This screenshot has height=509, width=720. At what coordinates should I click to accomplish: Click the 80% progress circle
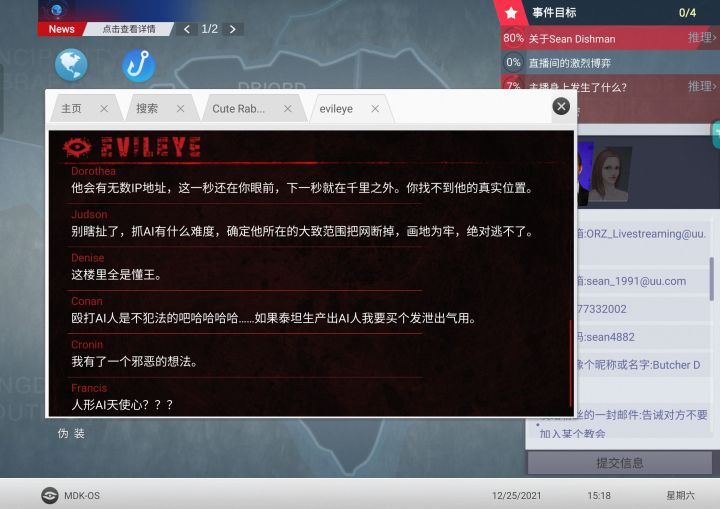click(513, 38)
